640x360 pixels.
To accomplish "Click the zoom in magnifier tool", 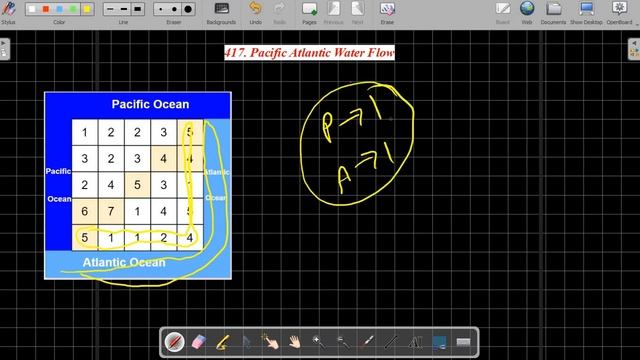I will point(319,342).
